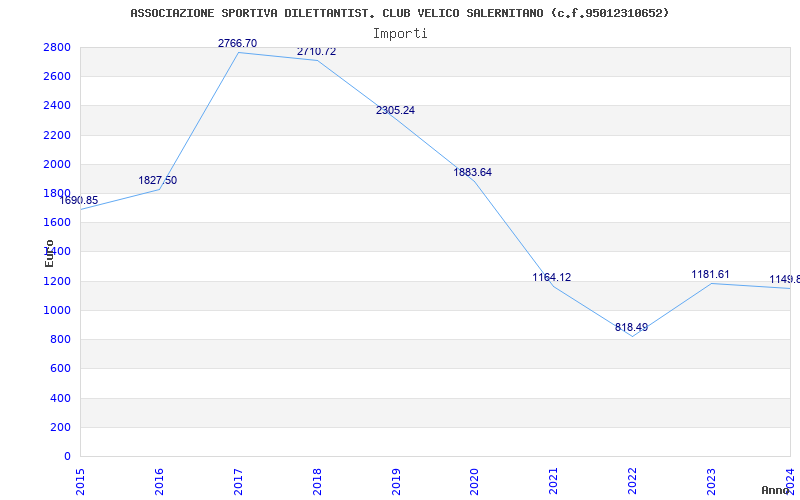The image size is (800, 500).
Task: Click the 2000 y-axis tick label
Action: (57, 164)
